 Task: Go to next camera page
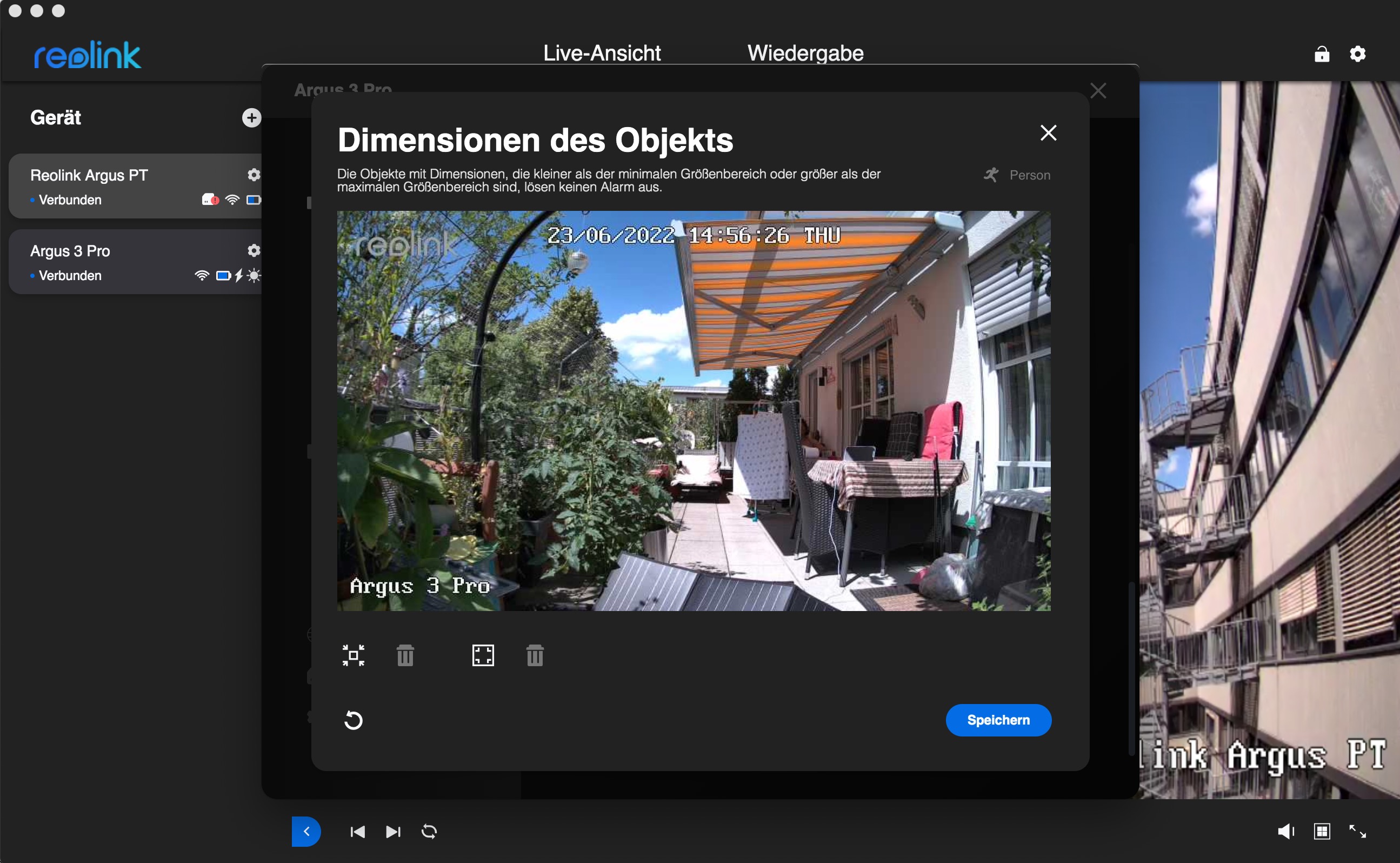tap(393, 832)
